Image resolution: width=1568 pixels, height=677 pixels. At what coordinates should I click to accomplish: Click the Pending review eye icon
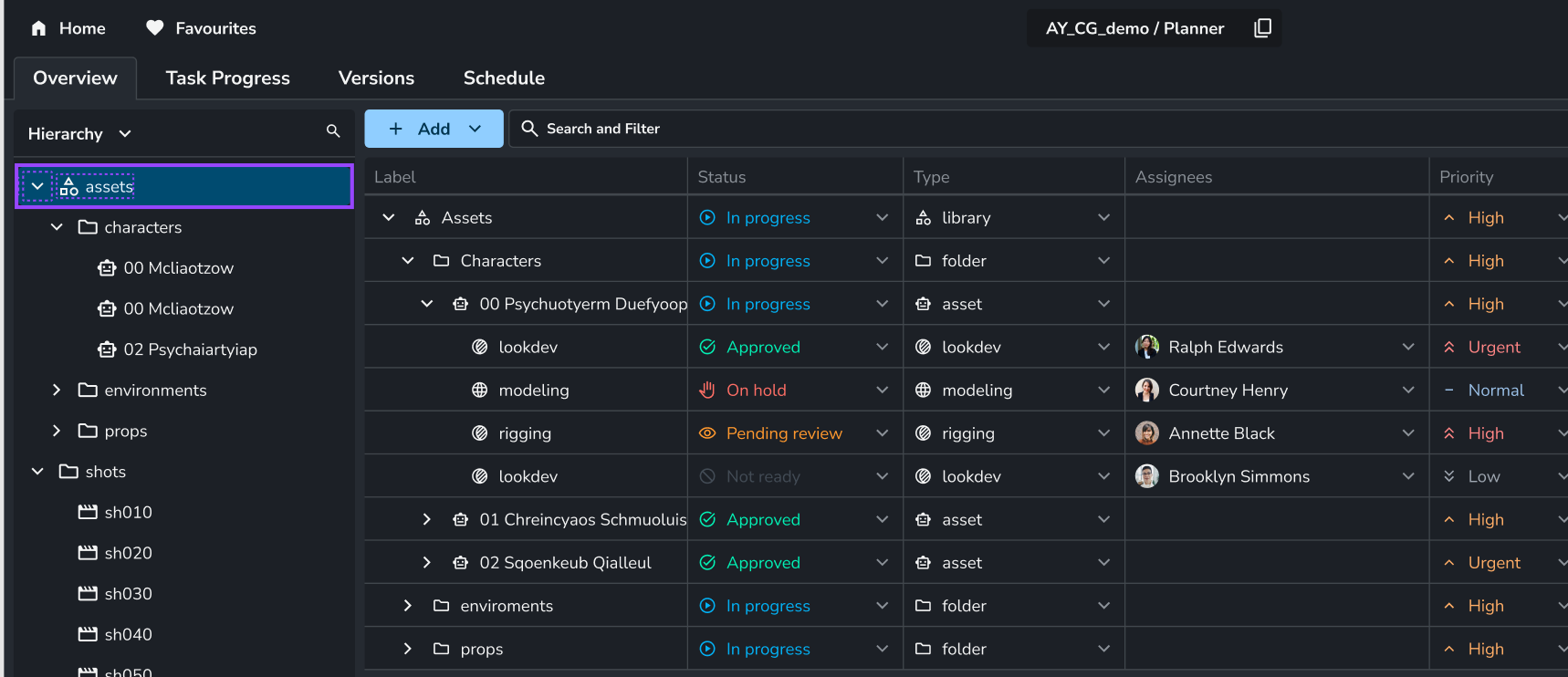707,433
